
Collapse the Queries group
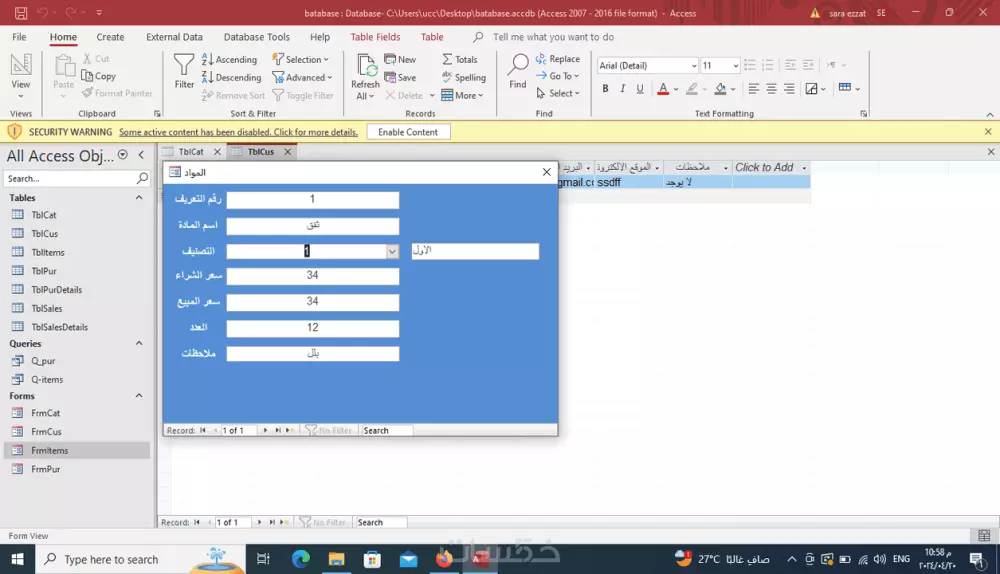pos(138,343)
